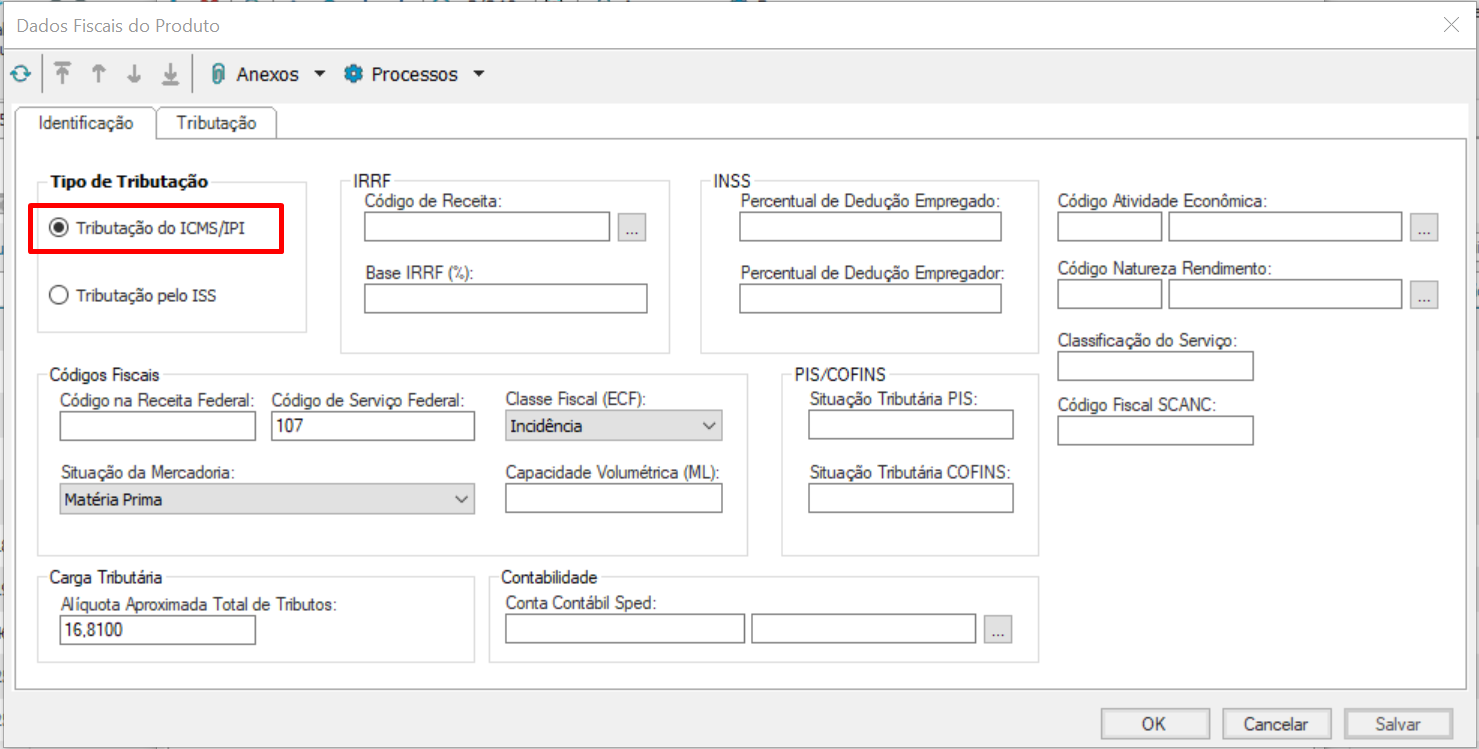Switch to the Identificação tab
This screenshot has height=749, width=1479.
coord(85,123)
